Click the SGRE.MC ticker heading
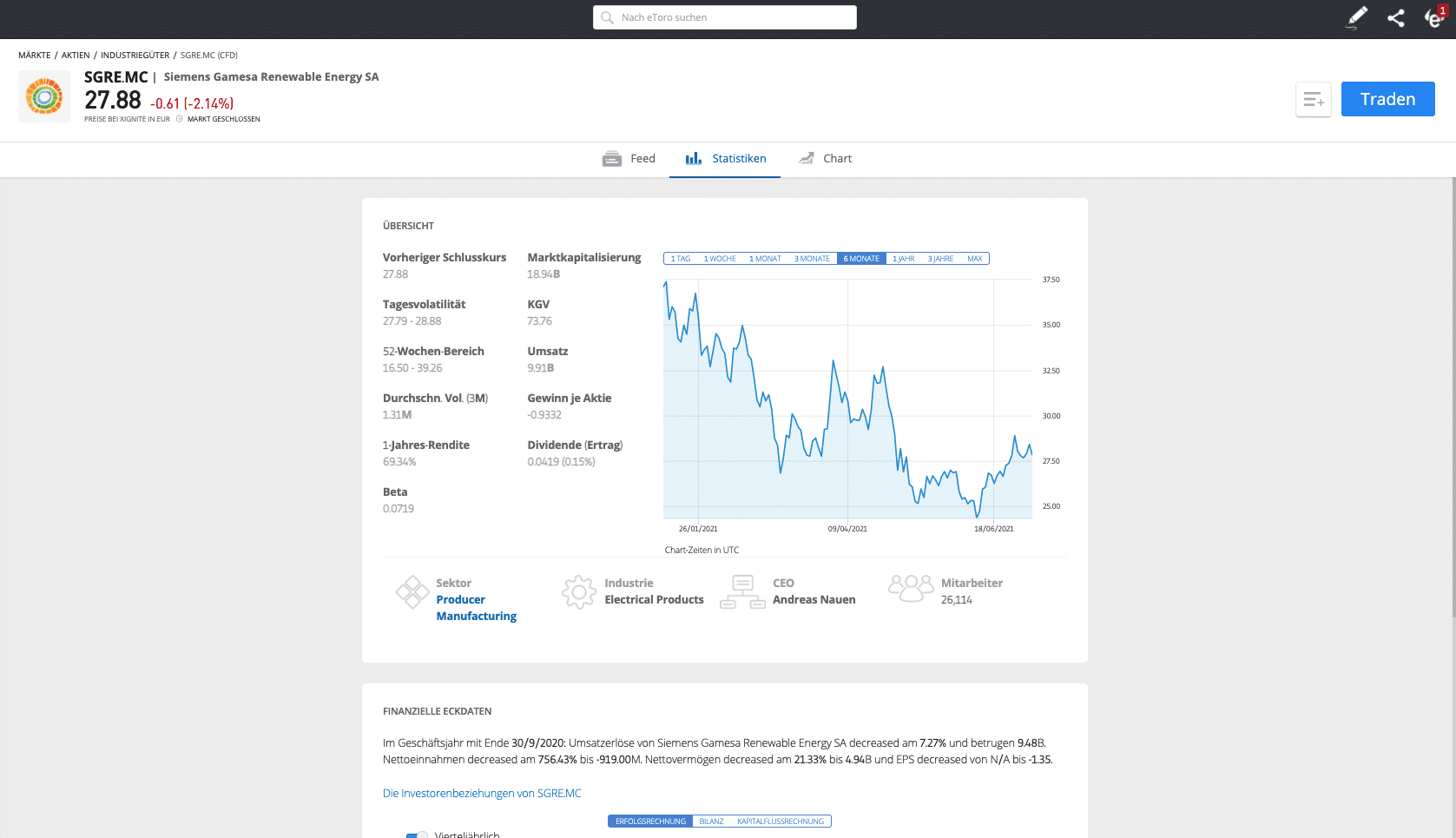Screen dimensions: 1456x838 point(115,77)
